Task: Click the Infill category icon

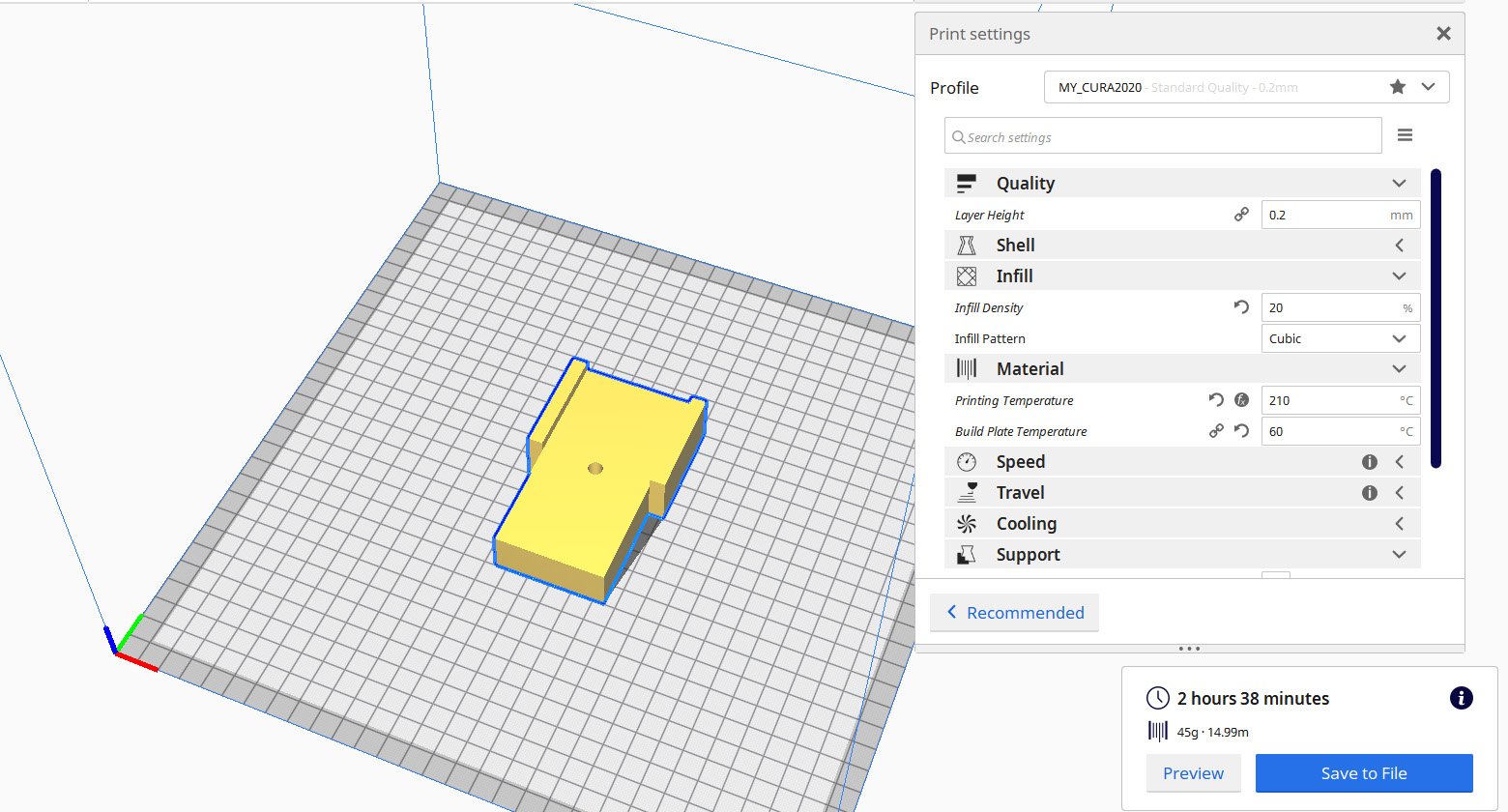Action: (x=966, y=276)
